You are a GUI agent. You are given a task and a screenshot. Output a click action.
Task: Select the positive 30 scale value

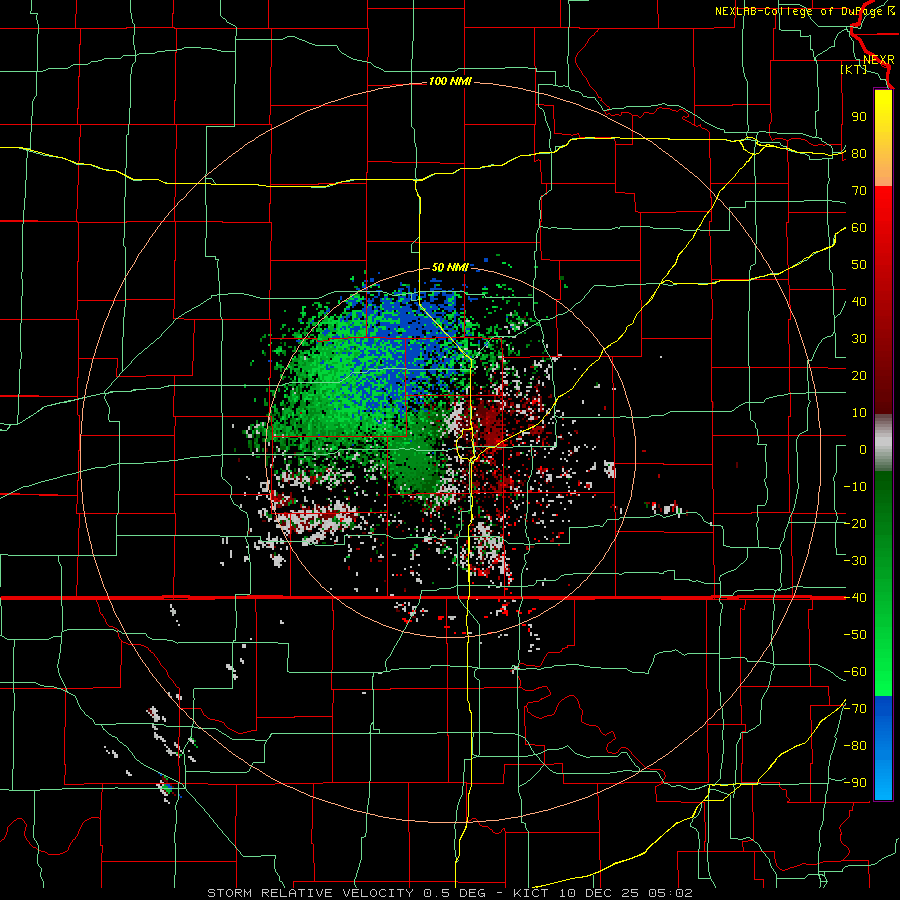pos(859,339)
